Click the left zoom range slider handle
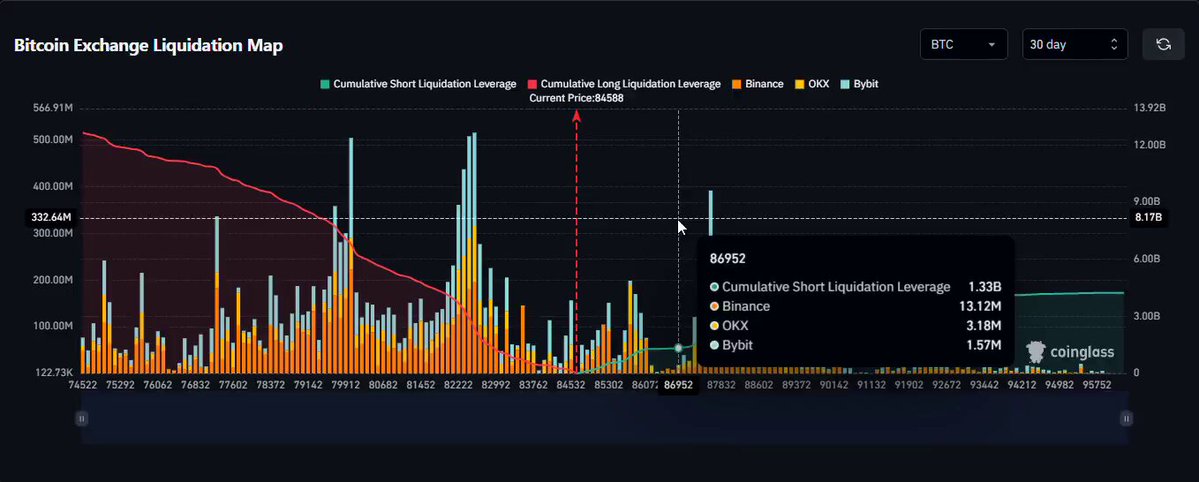 [x=81, y=418]
